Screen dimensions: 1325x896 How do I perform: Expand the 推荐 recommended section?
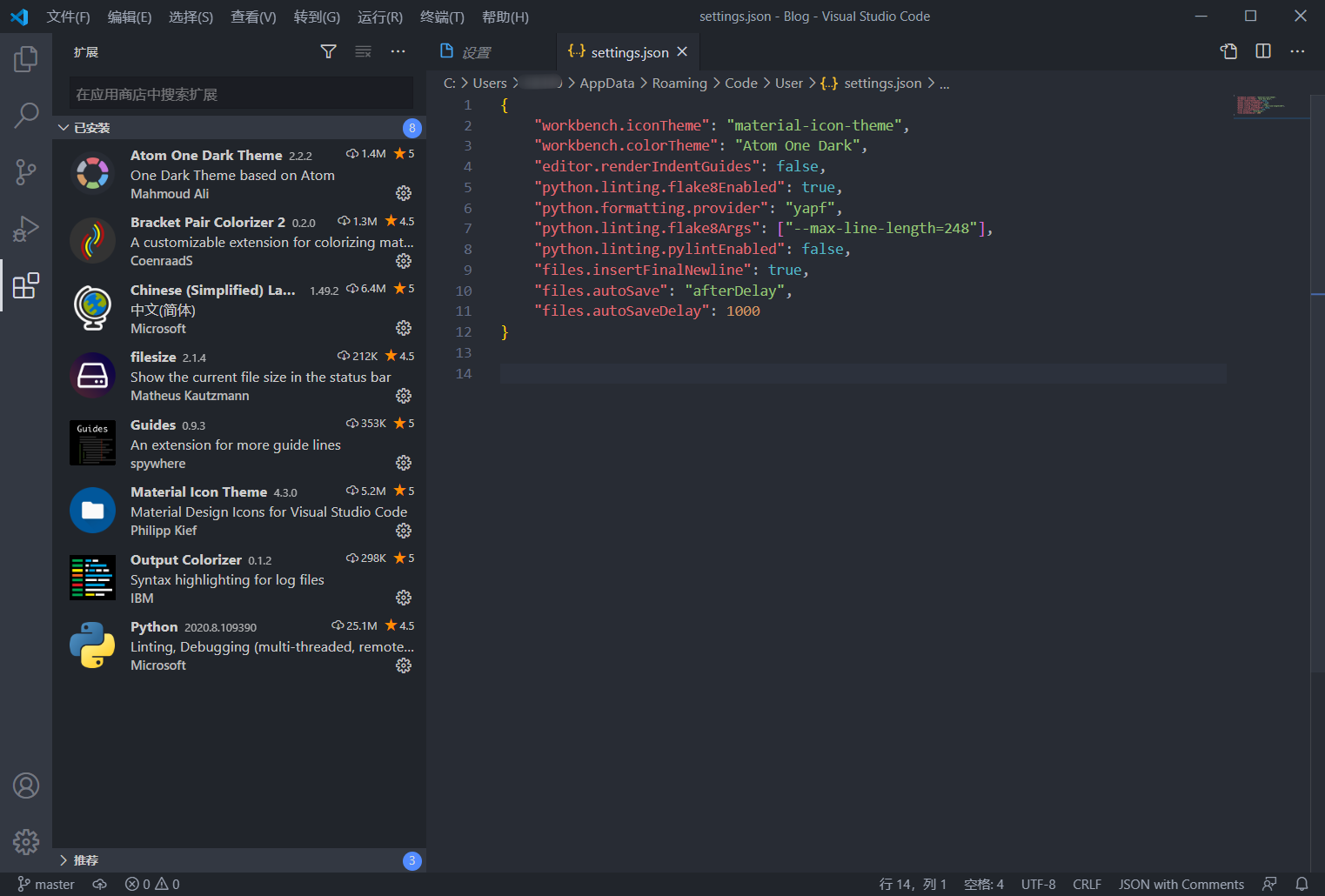pos(239,860)
